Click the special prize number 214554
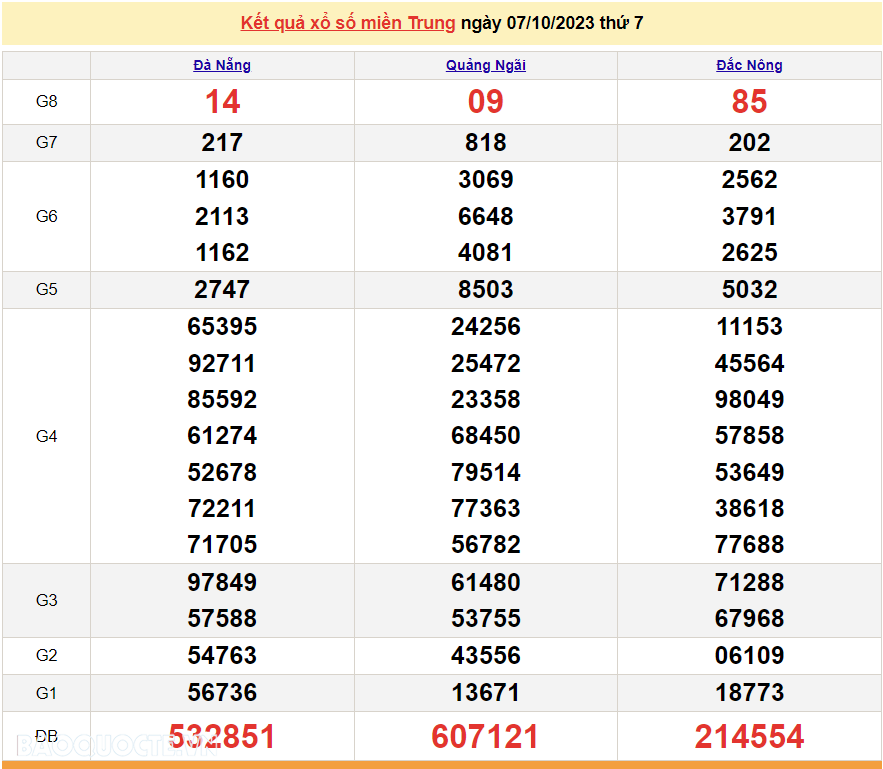The image size is (883, 769). [x=749, y=737]
